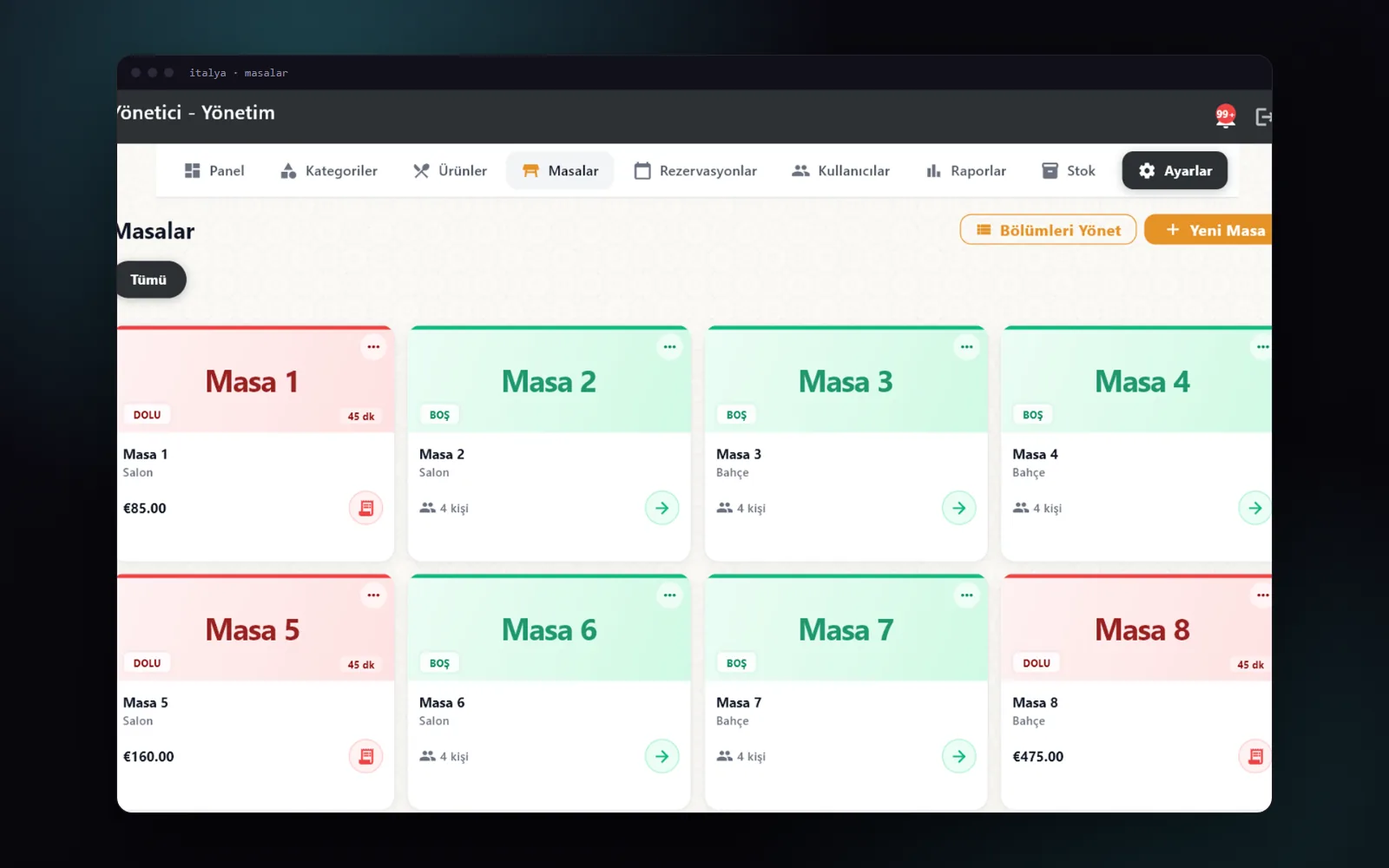Click the 45 dk timer on Masa 1
The image size is (1389, 868).
[x=361, y=417]
